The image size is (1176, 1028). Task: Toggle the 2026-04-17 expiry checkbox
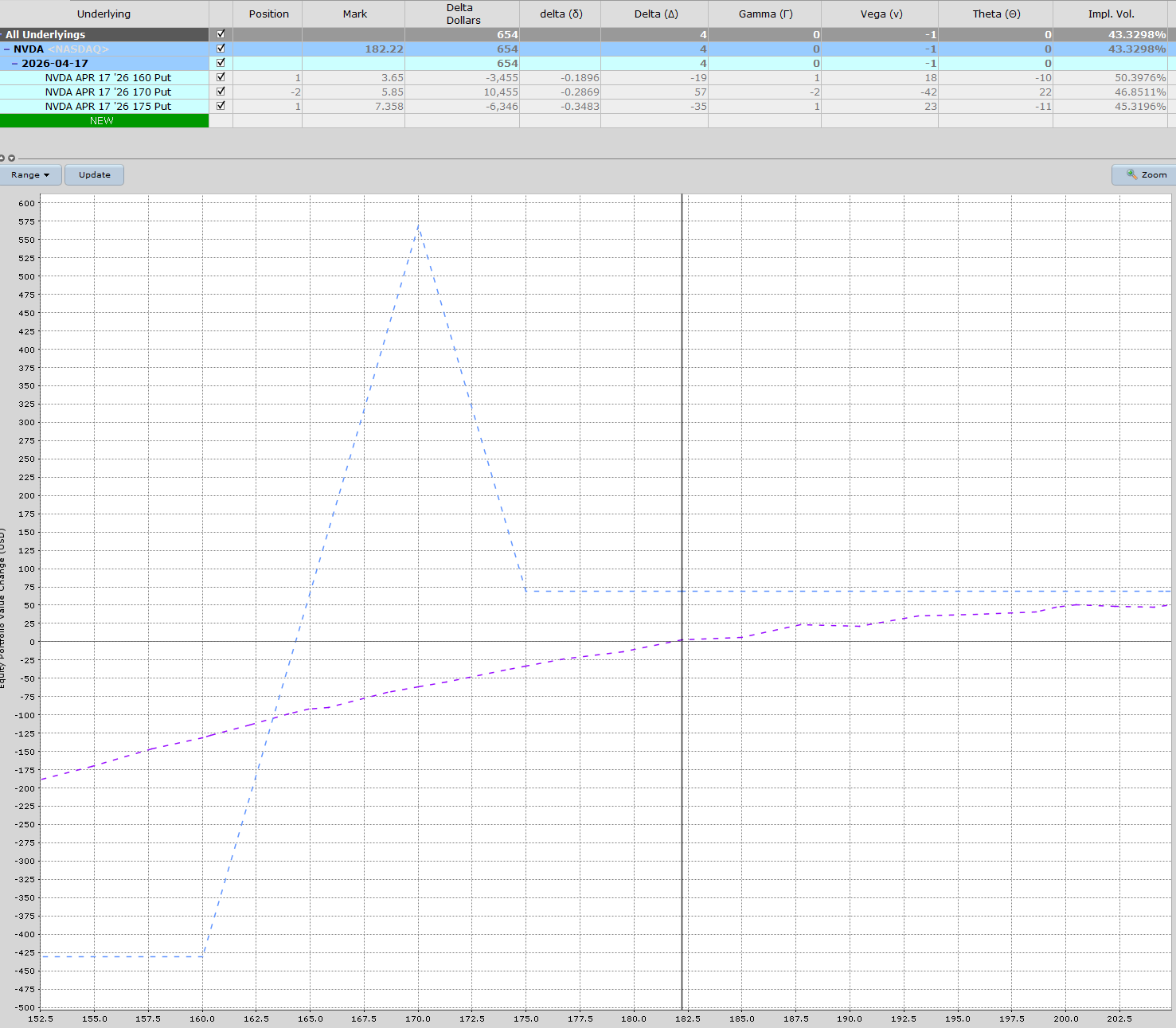pos(221,63)
